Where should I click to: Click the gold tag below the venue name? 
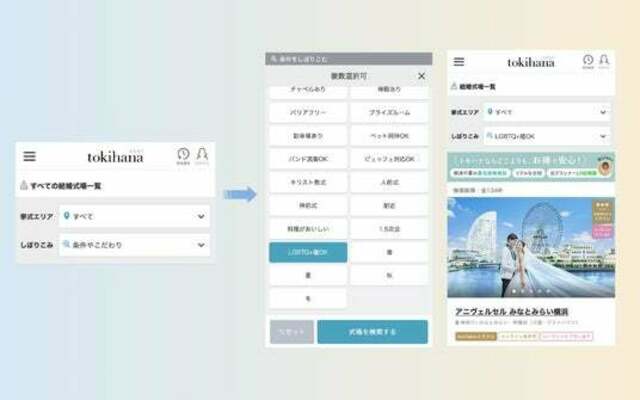tap(476, 336)
